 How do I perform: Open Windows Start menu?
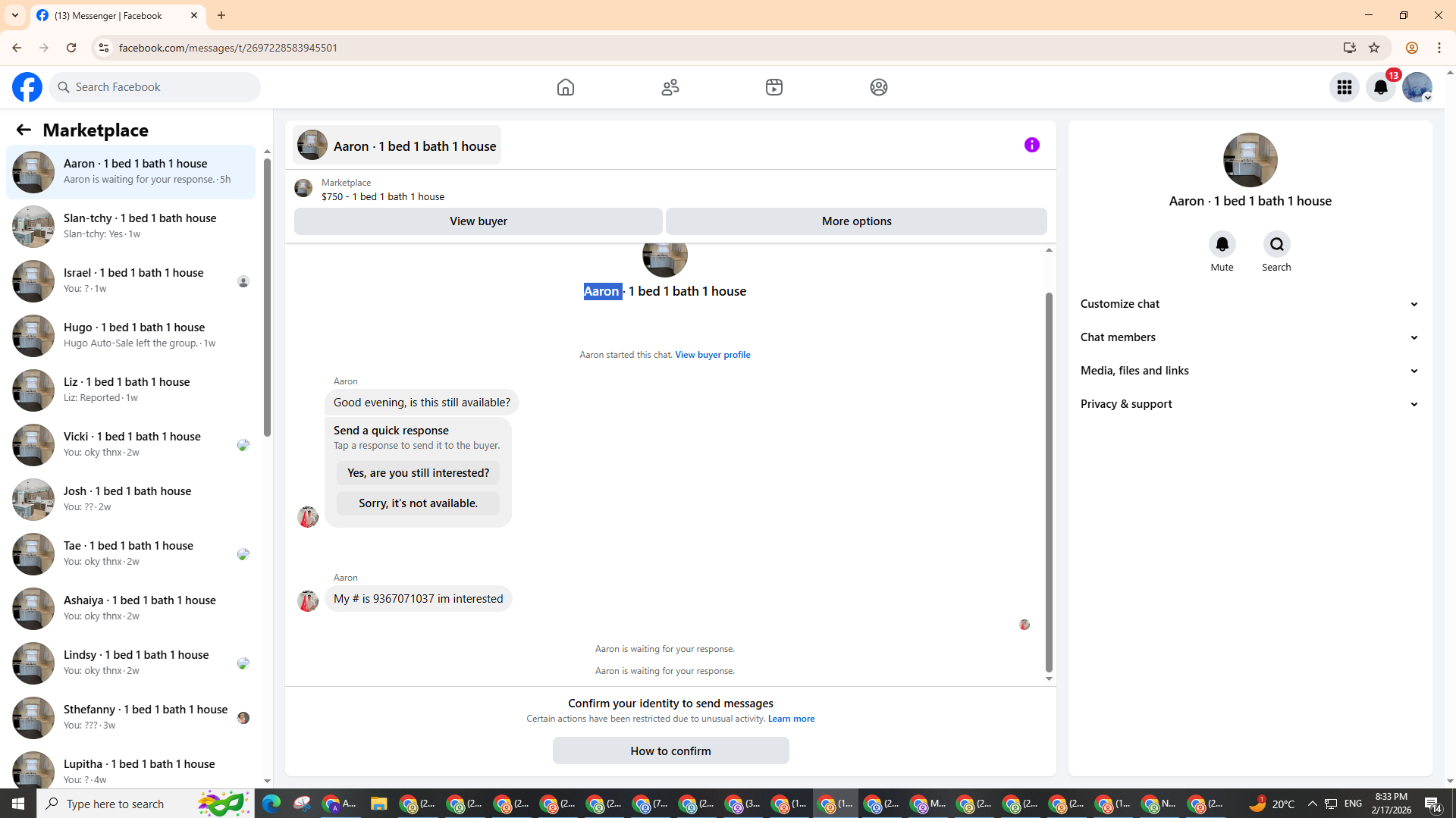pyautogui.click(x=18, y=804)
